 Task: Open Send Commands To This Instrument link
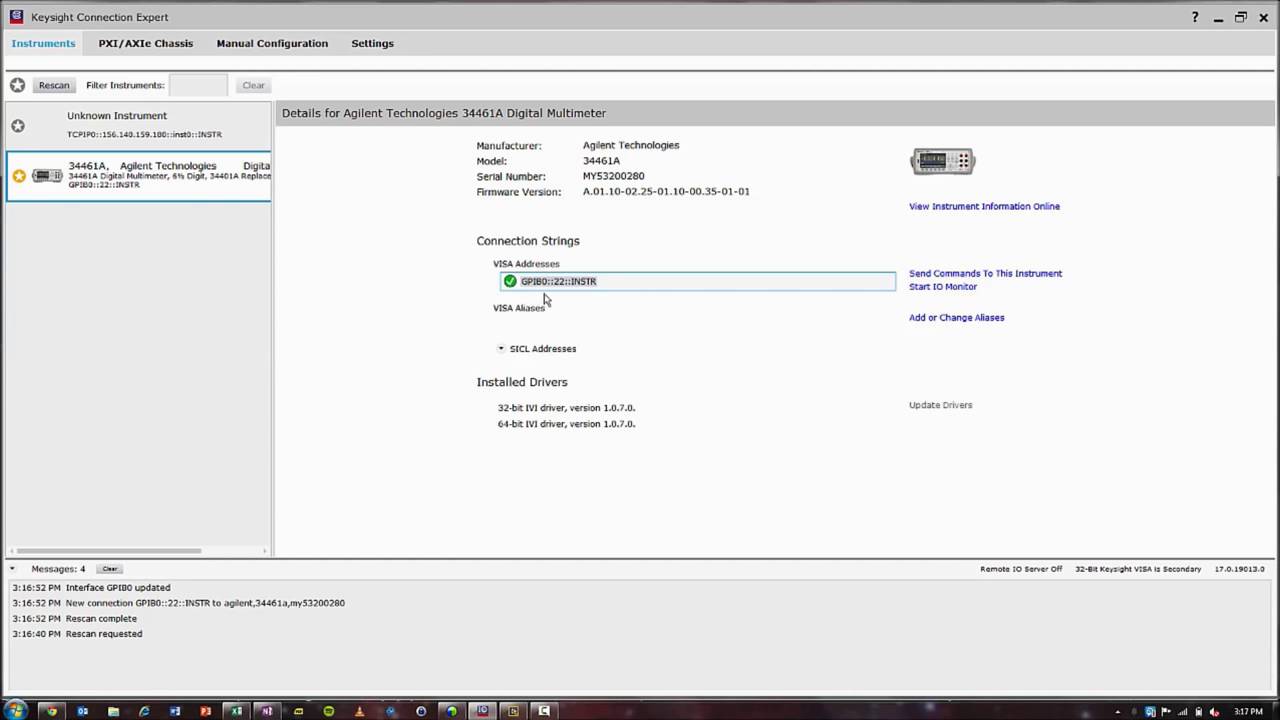985,273
